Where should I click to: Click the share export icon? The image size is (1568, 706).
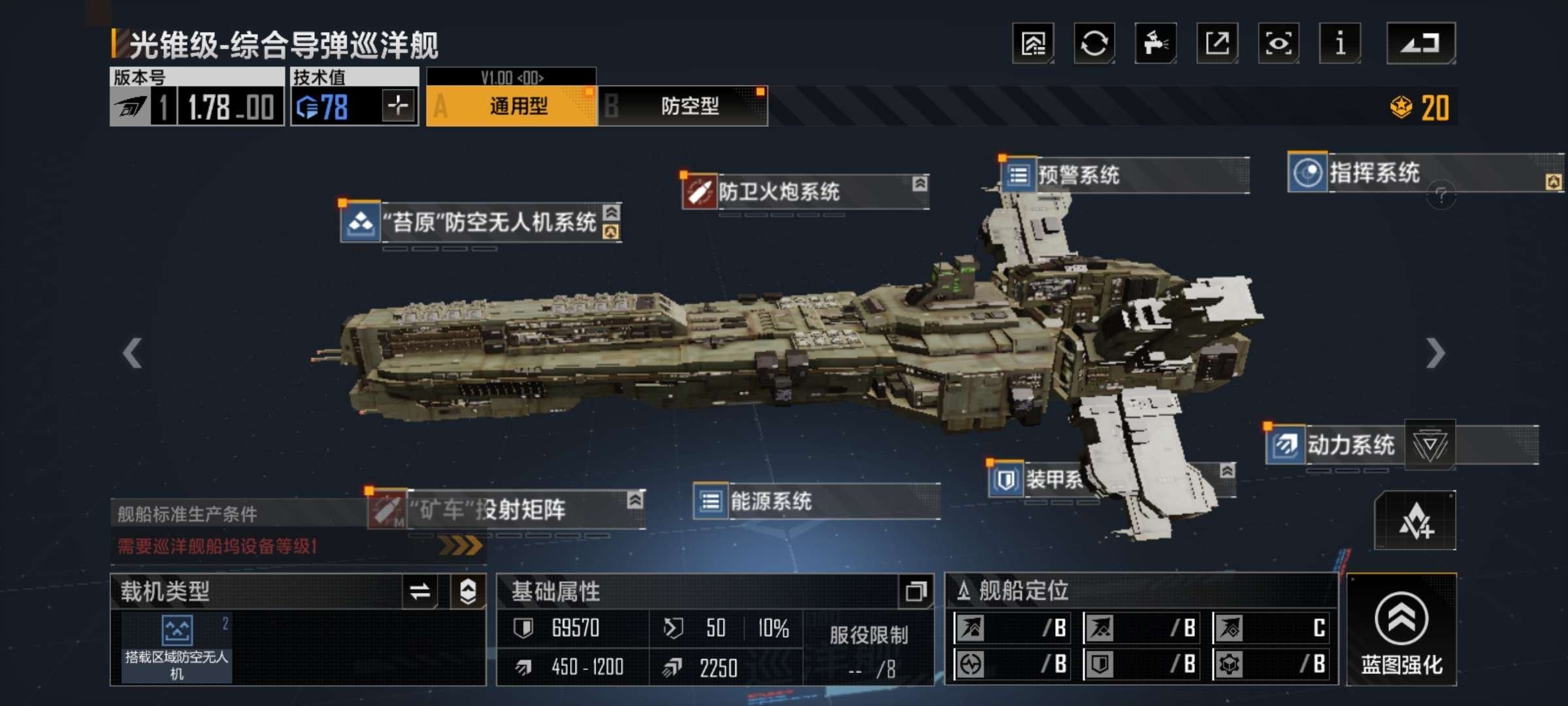pos(1217,44)
